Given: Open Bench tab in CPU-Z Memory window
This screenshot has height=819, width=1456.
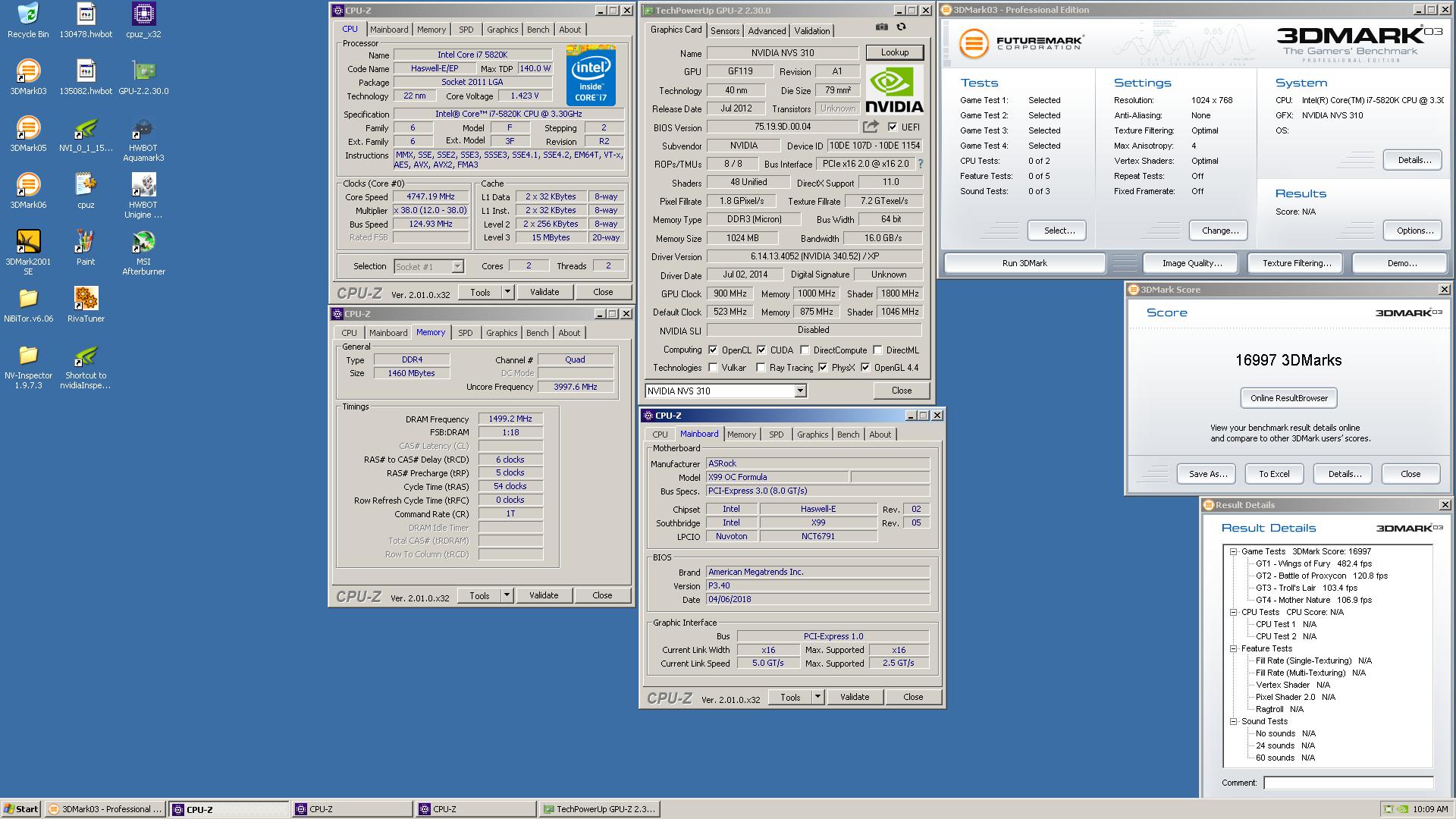Looking at the screenshot, I should tap(537, 333).
